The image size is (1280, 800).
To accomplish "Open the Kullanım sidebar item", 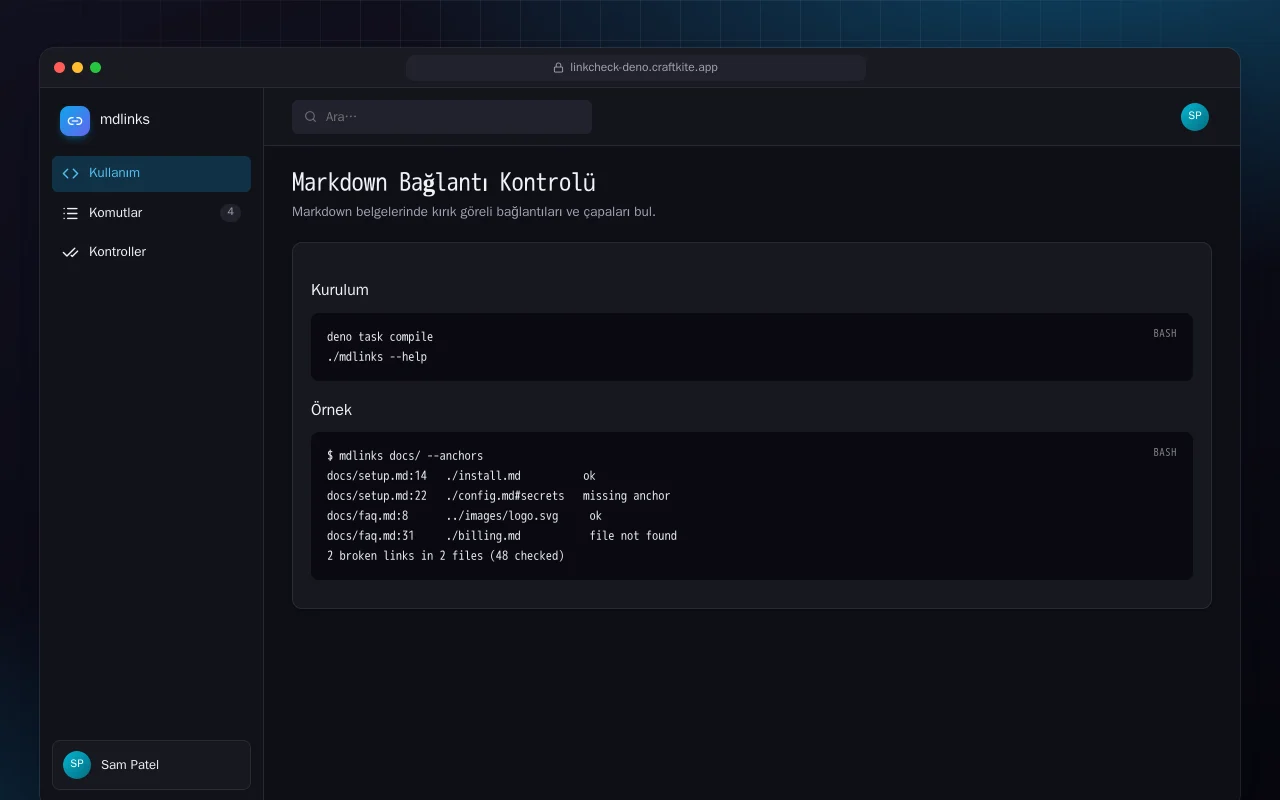I will (151, 173).
